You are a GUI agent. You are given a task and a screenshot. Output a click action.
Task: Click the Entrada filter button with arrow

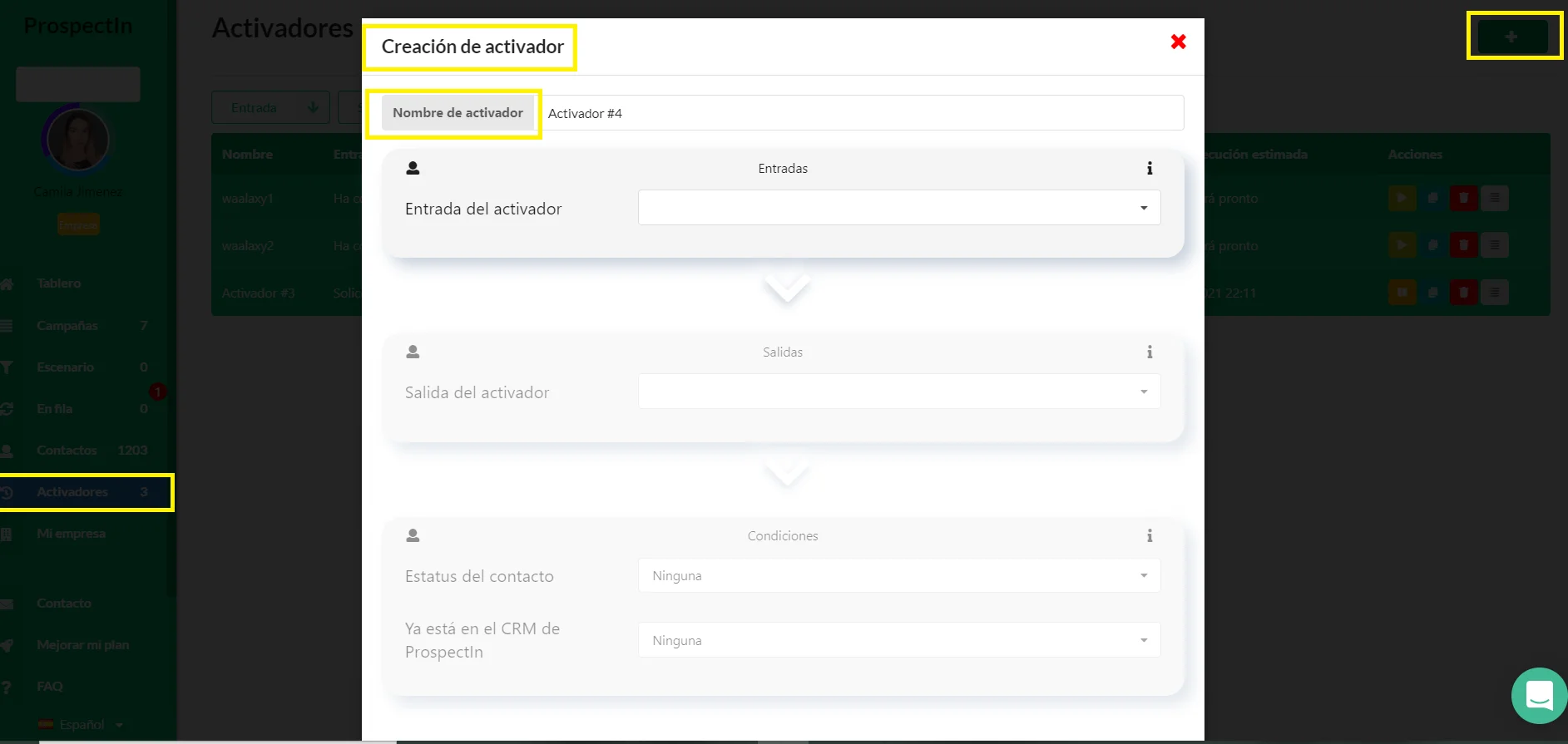click(270, 107)
